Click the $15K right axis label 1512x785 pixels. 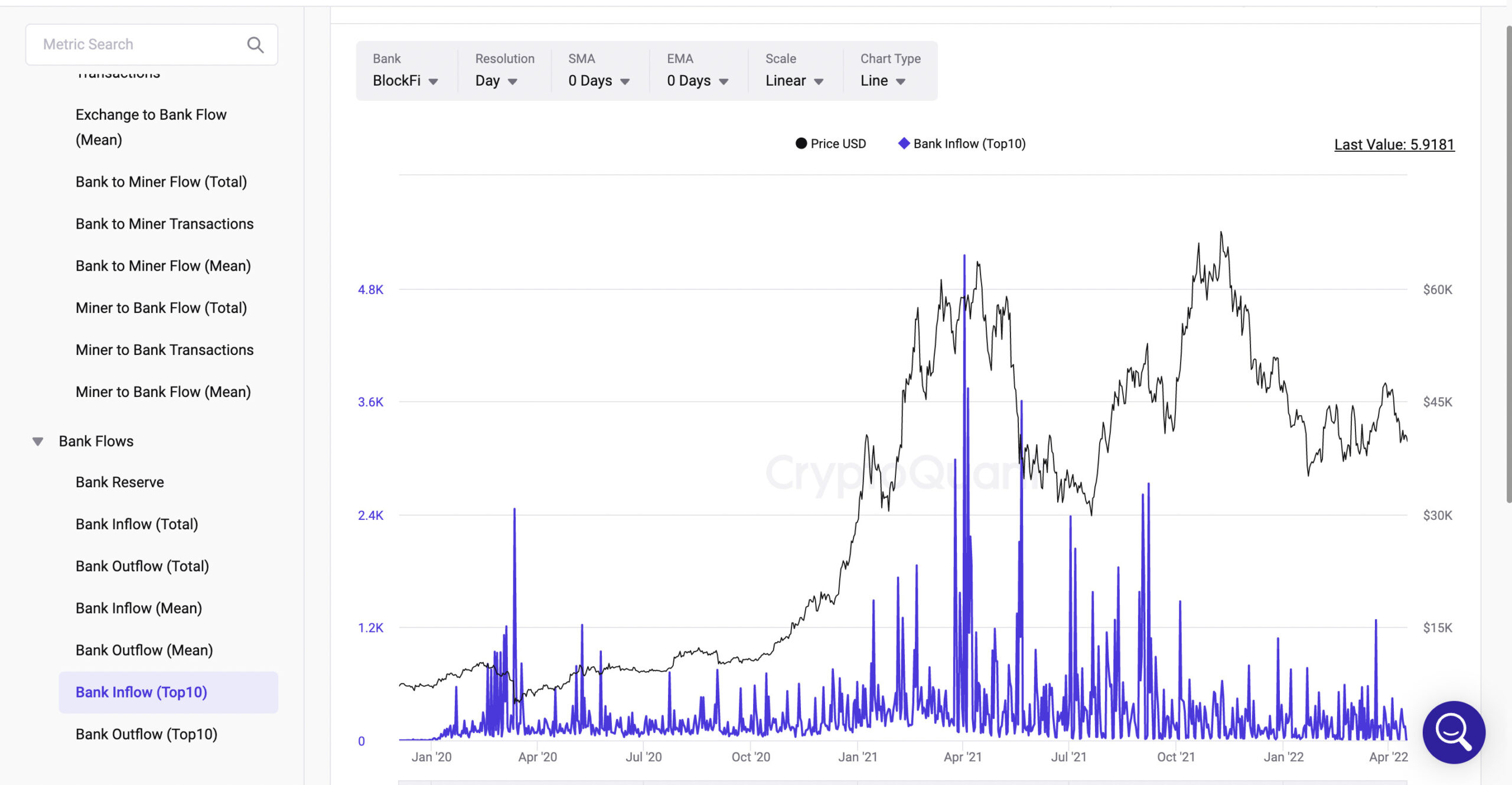click(x=1438, y=628)
